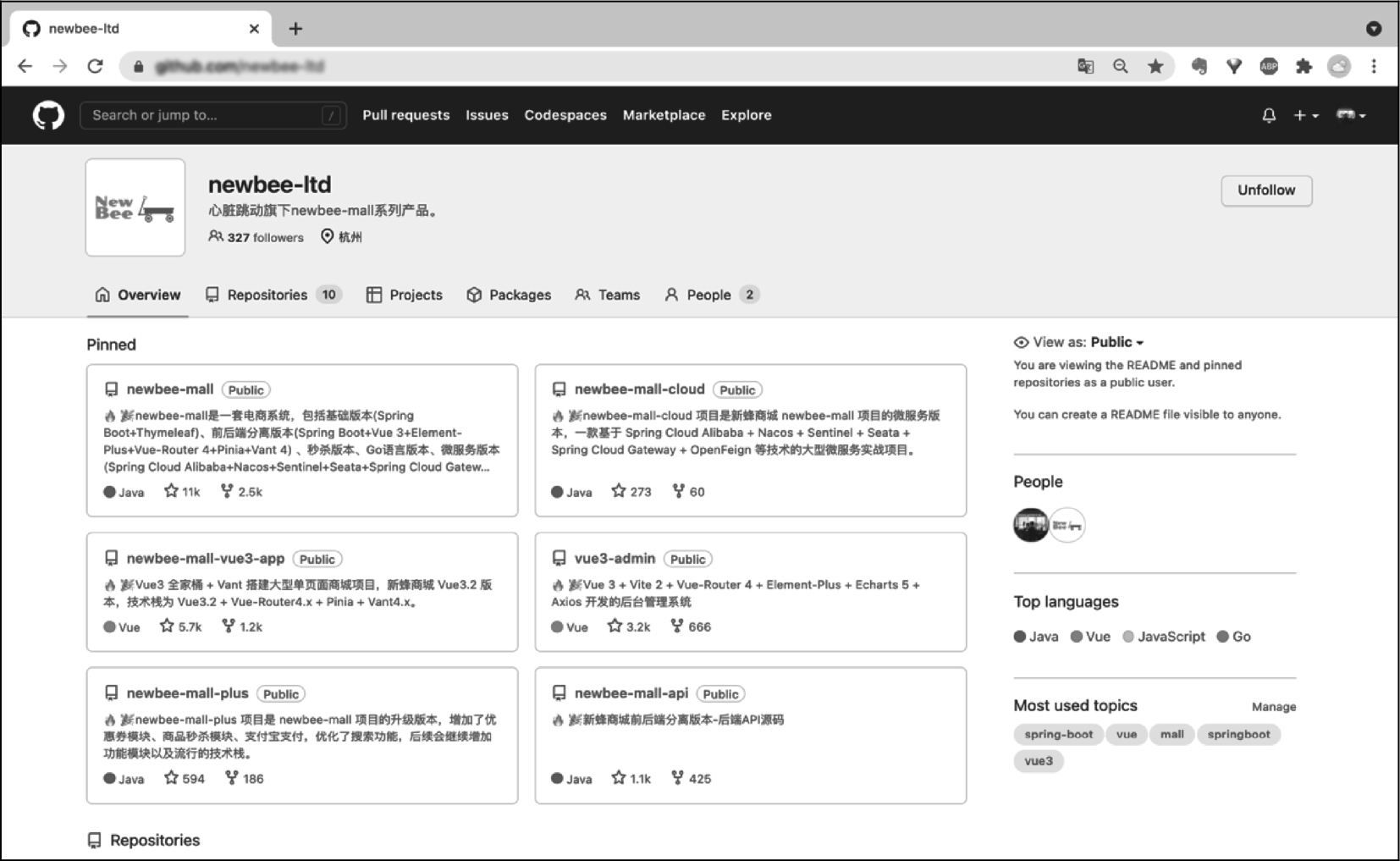This screenshot has height=861, width=1400.
Task: Open the Packages tab
Action: tap(509, 295)
